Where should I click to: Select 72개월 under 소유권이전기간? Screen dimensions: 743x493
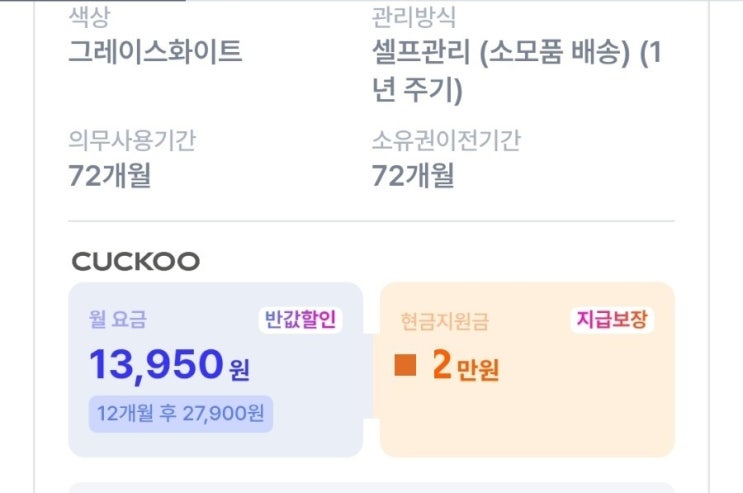point(413,176)
